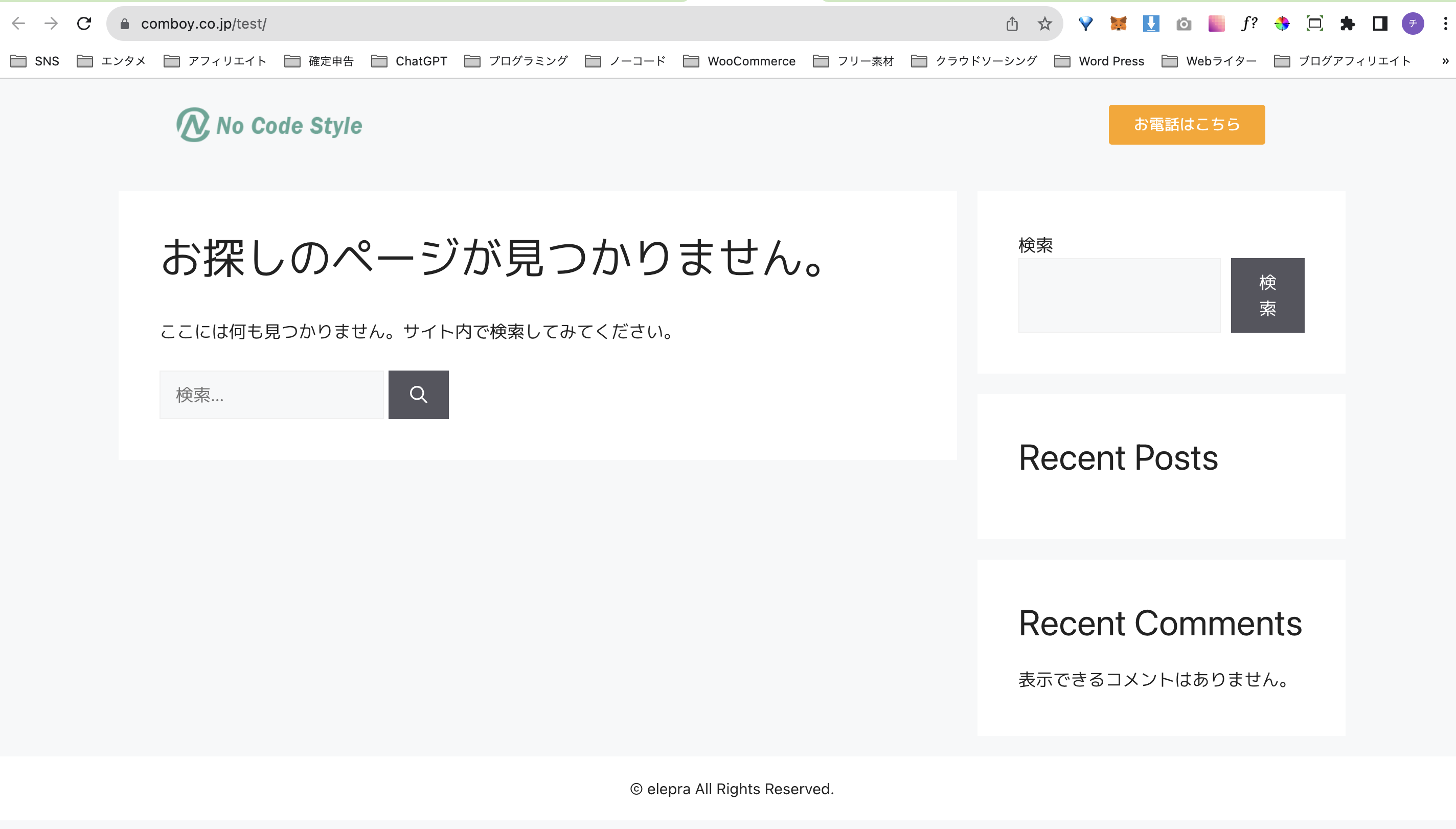Click the sidebar 検索 submit button
This screenshot has height=829, width=1456.
[1267, 295]
